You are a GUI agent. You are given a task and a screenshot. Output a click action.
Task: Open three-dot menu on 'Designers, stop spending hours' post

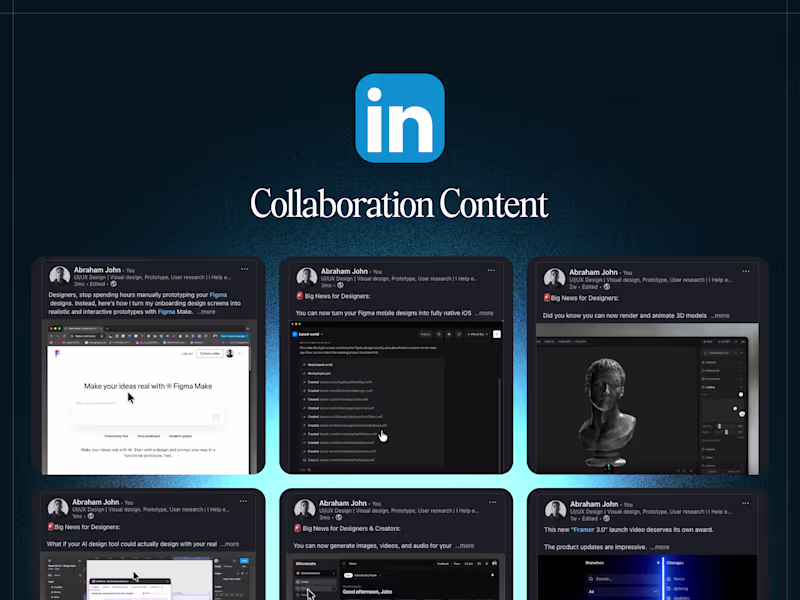(x=245, y=269)
